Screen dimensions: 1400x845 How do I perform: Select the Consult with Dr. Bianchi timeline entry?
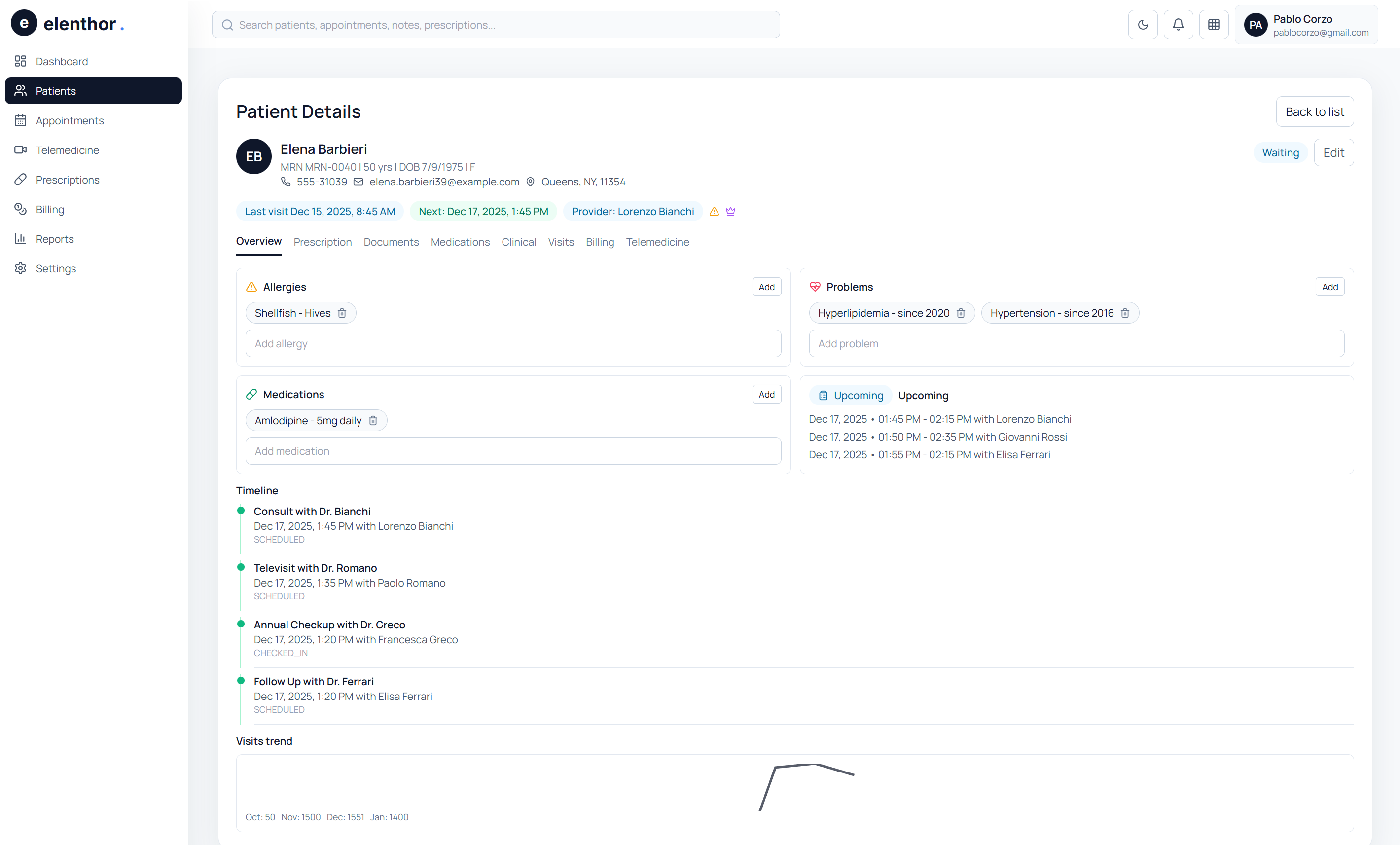click(312, 512)
